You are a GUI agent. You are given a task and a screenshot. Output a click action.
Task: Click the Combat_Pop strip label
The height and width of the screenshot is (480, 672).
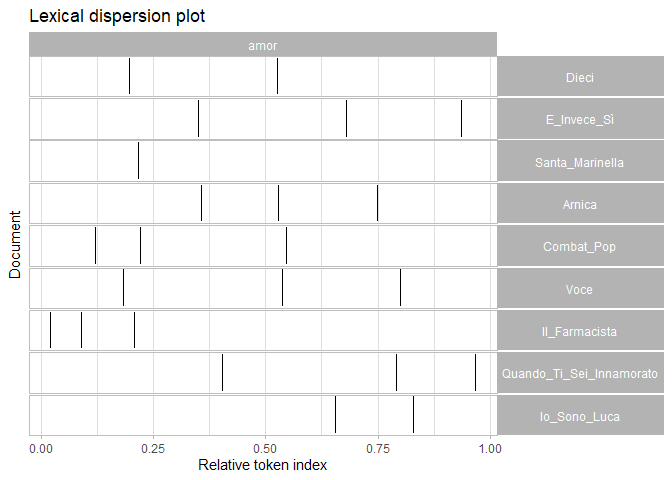coord(580,247)
